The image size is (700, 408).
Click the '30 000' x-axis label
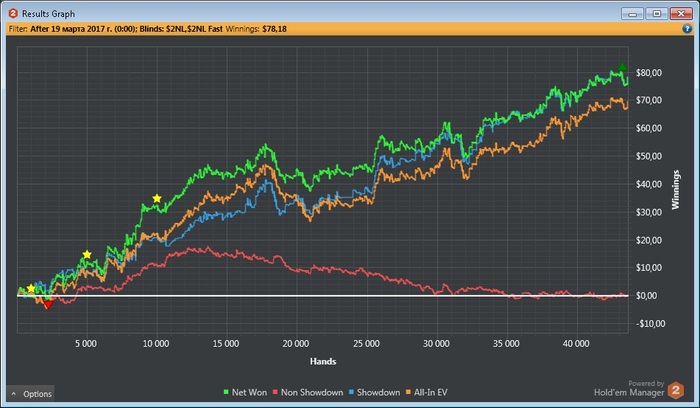click(436, 344)
